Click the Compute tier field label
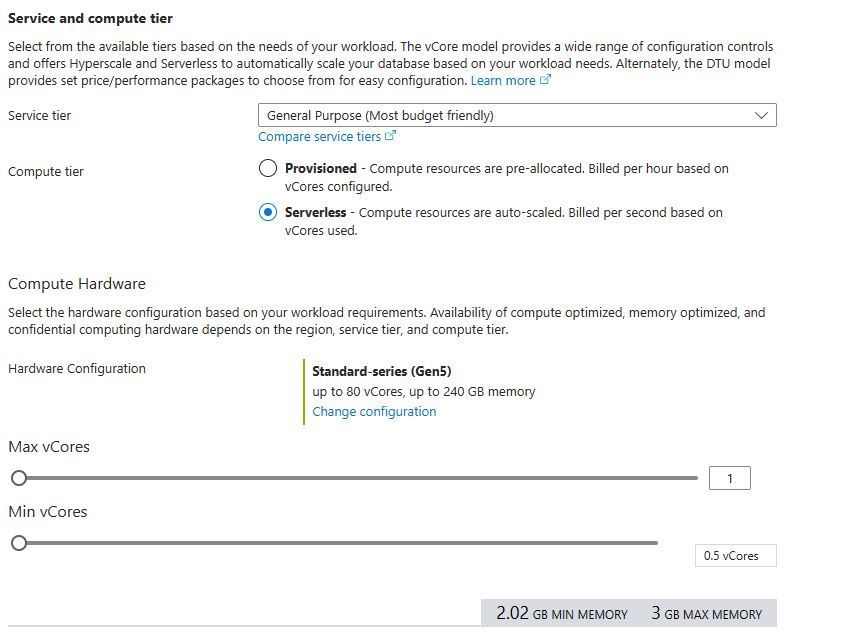The width and height of the screenshot is (844, 630). pos(46,172)
